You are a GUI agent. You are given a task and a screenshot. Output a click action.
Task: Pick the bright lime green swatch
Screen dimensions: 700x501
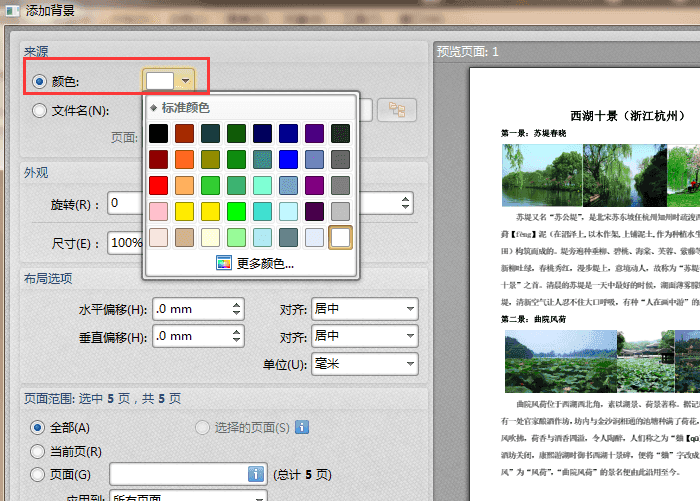pos(236,211)
